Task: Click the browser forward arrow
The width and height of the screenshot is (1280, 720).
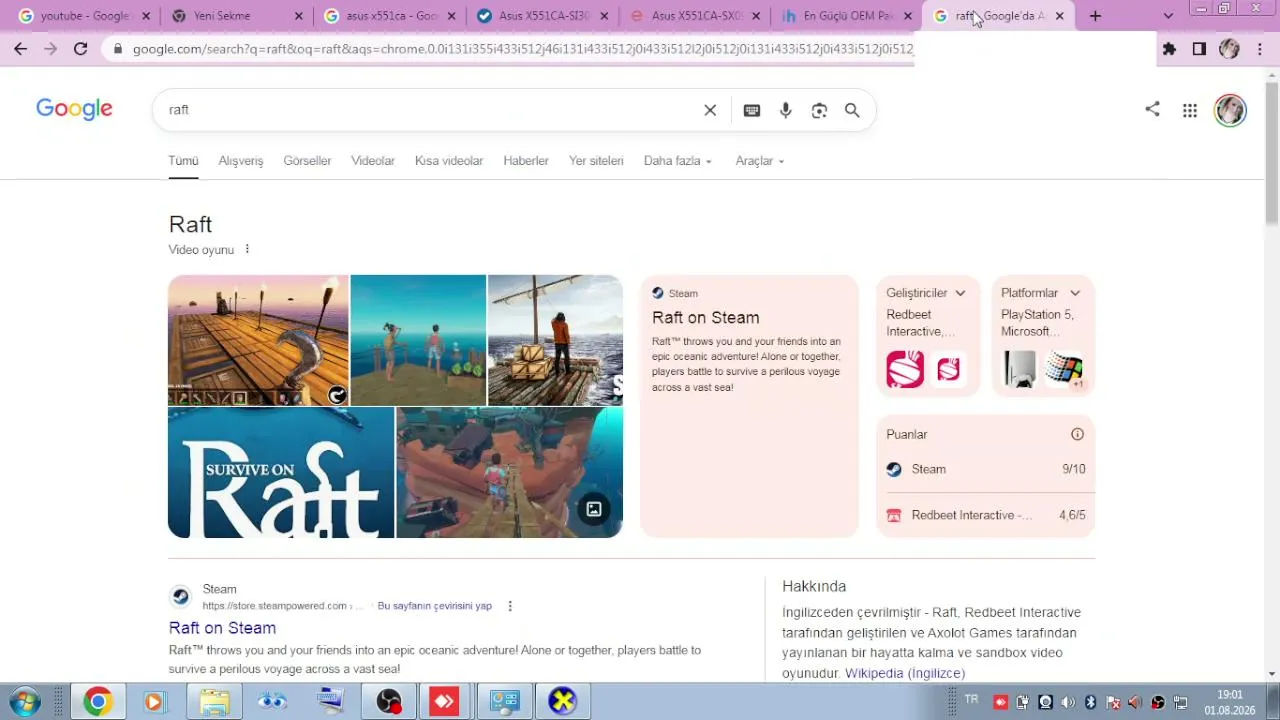Action: point(50,49)
